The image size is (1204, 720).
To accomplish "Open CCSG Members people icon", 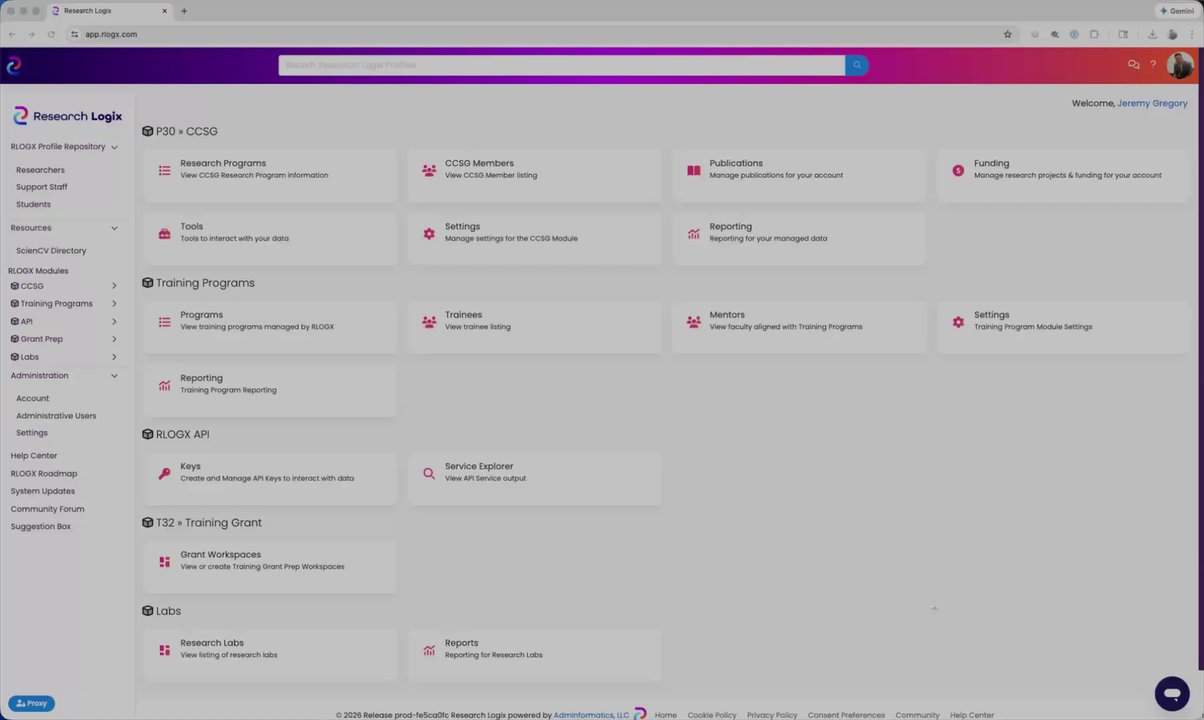I will [x=429, y=171].
